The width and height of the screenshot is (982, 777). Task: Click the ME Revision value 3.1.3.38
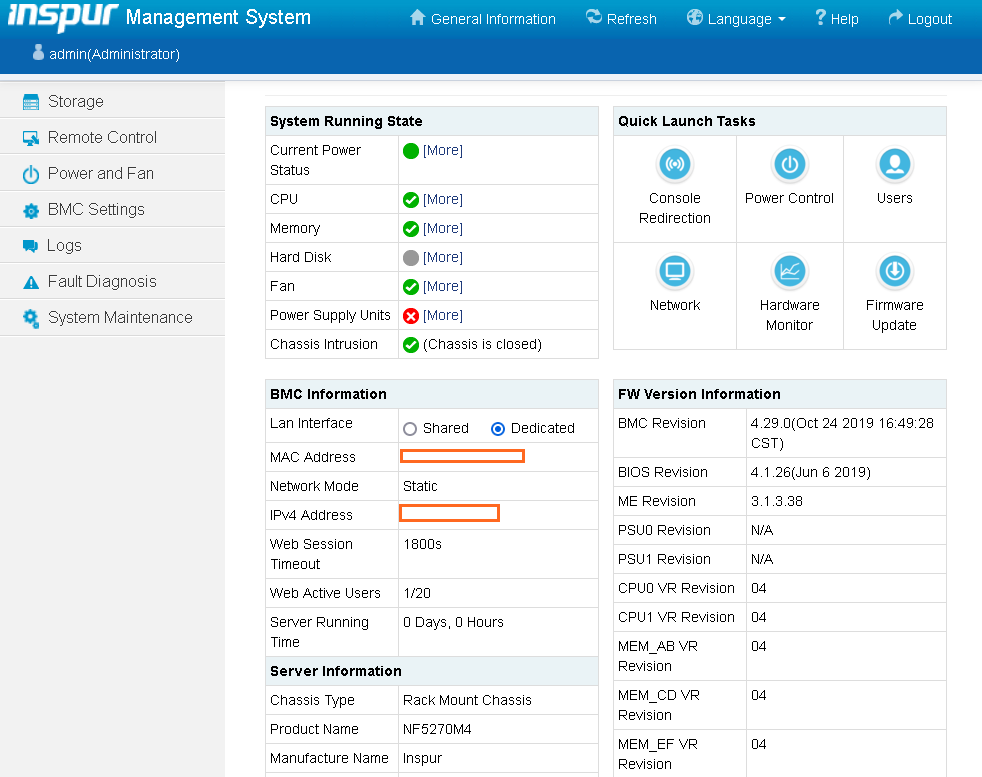[x=777, y=501]
